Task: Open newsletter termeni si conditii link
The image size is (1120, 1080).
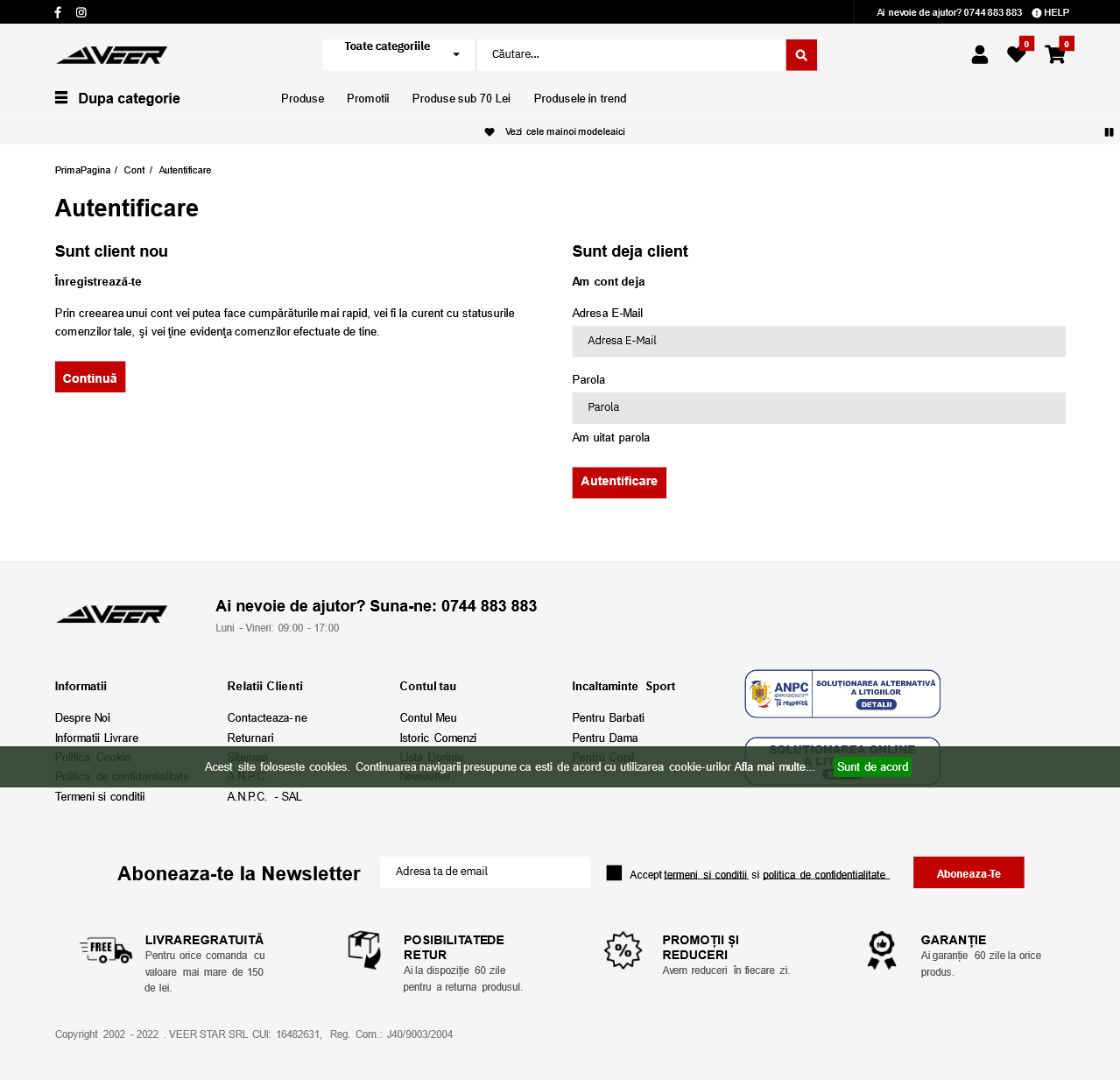Action: tap(706, 875)
